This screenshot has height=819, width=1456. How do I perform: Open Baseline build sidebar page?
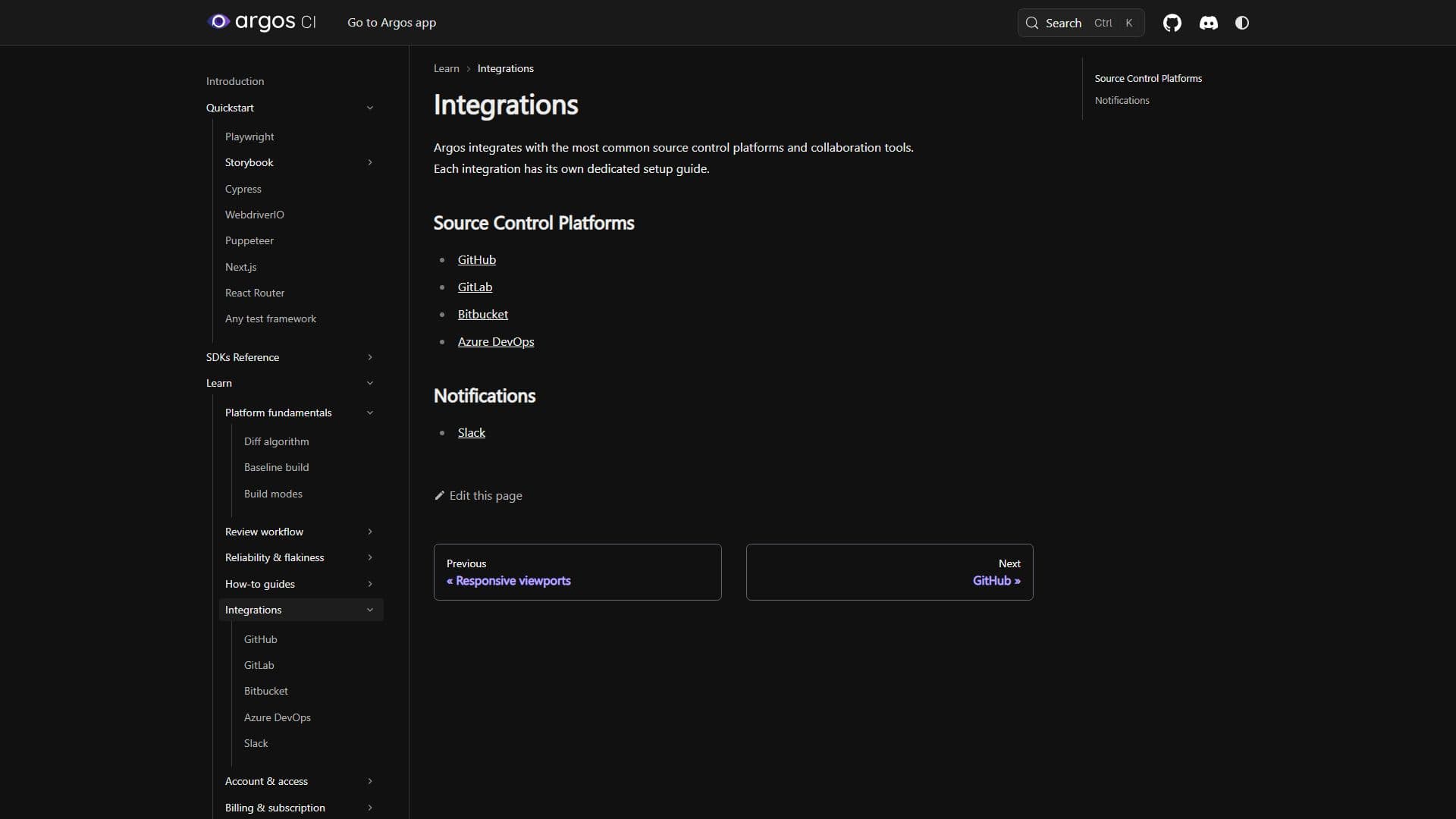coord(276,467)
